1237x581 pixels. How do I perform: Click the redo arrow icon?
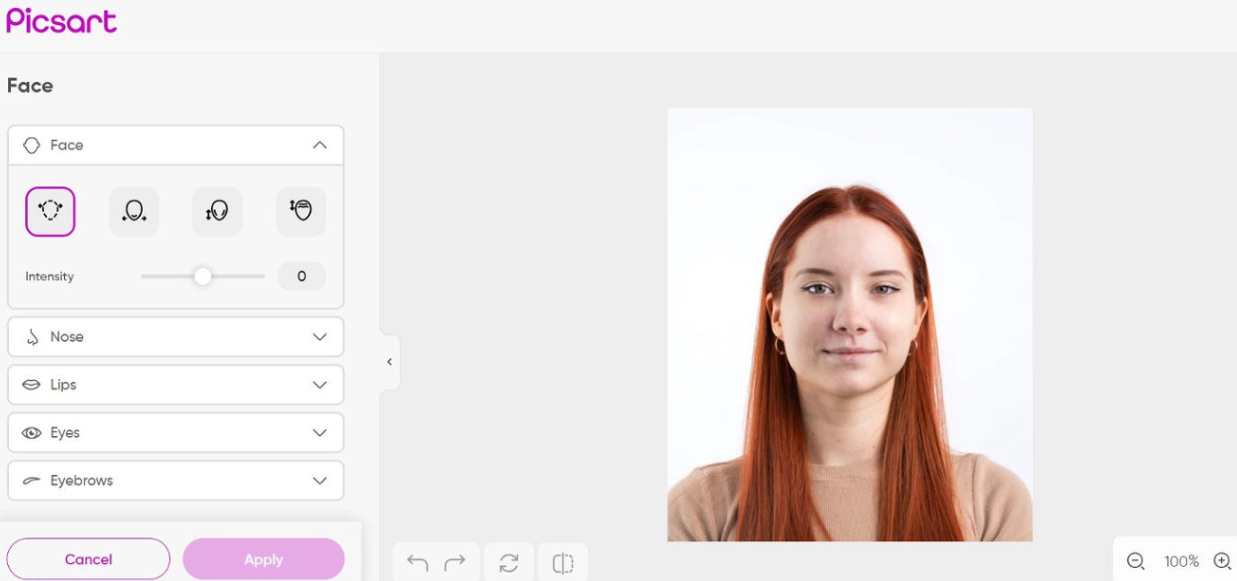pyautogui.click(x=455, y=564)
